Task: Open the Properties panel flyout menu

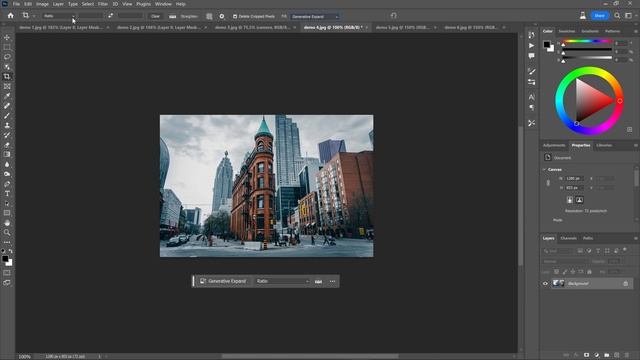Action: 636,145
